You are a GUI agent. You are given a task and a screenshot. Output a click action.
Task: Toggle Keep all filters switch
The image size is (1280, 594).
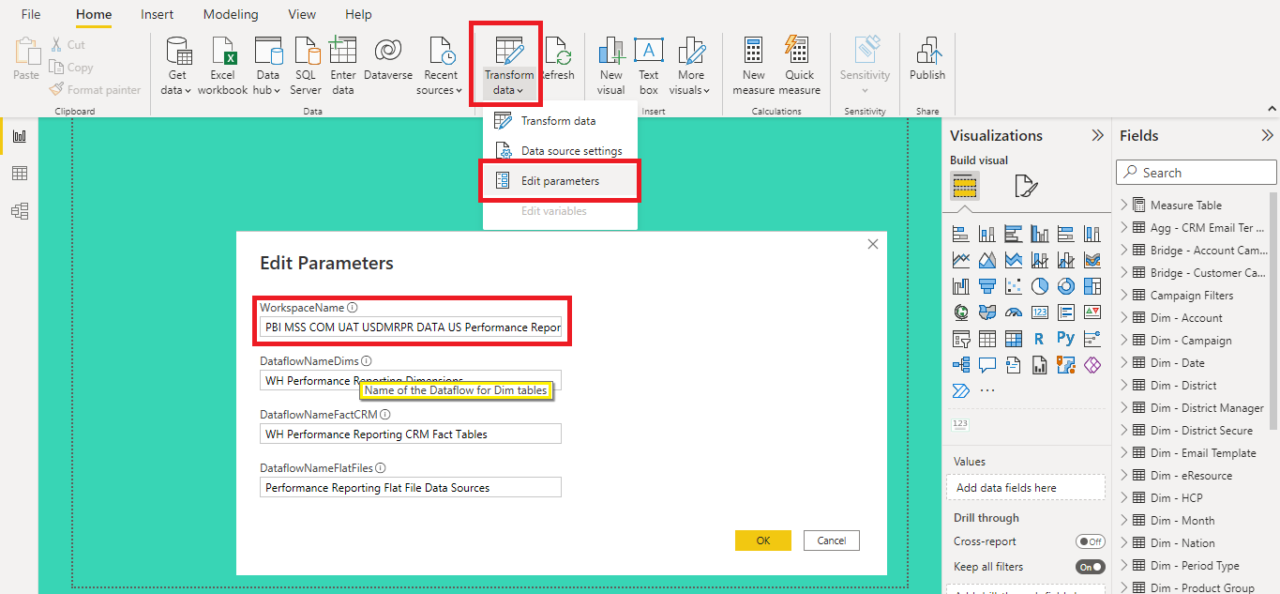[1090, 567]
